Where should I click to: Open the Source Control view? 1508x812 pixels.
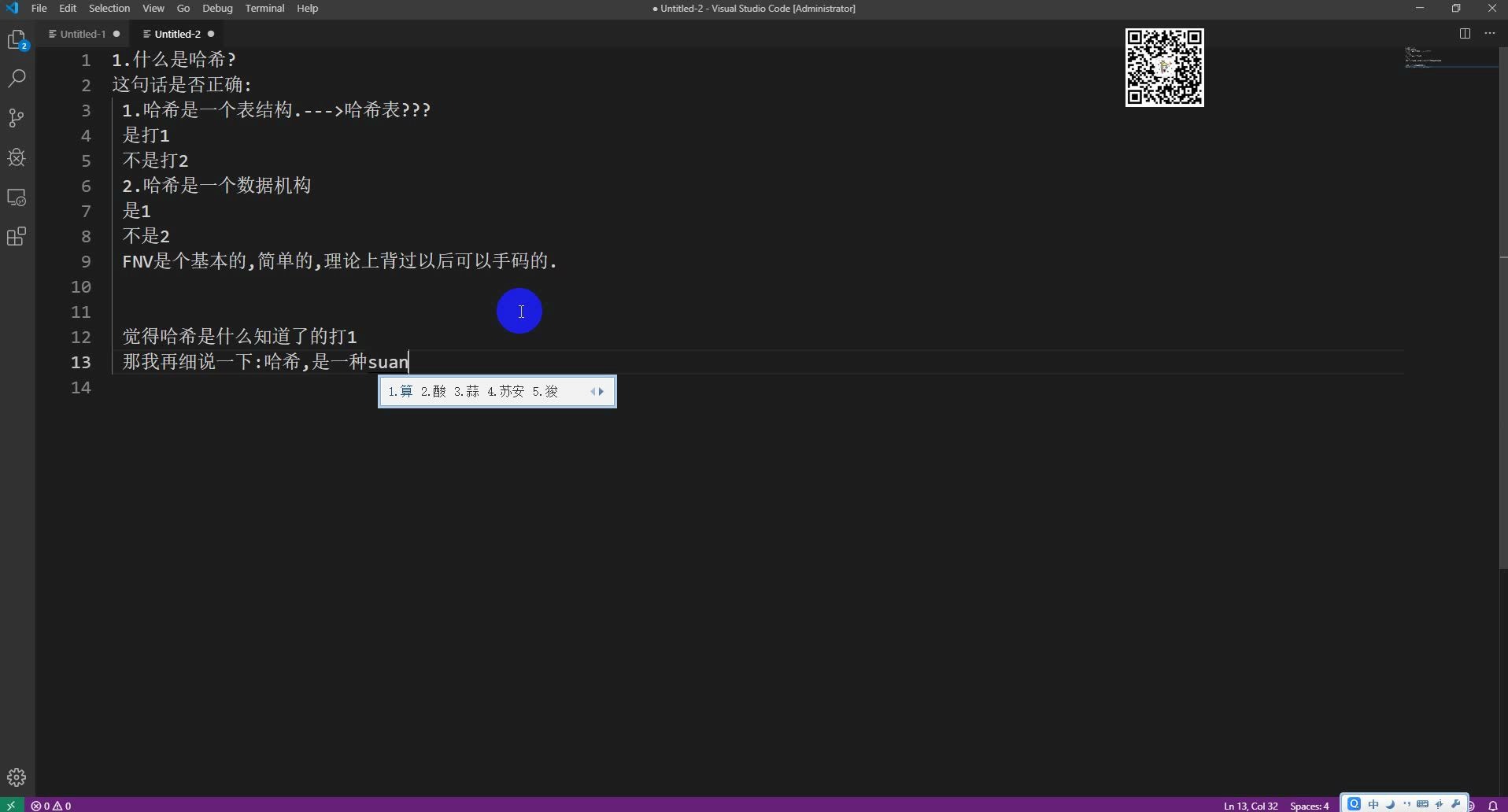pyautogui.click(x=17, y=118)
